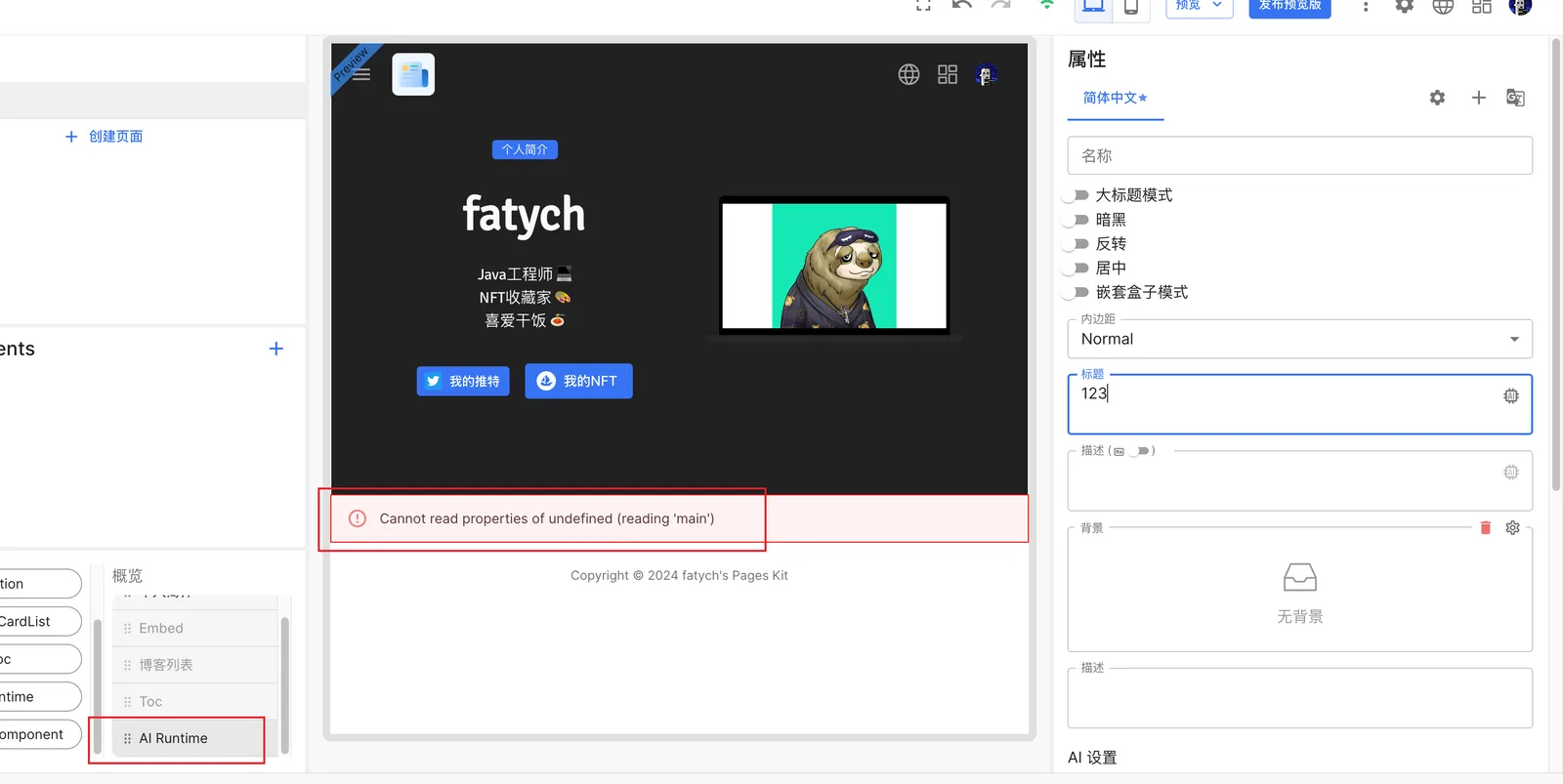Image resolution: width=1563 pixels, height=784 pixels.
Task: Focus the lower 描述 text field
Action: pyautogui.click(x=1299, y=698)
